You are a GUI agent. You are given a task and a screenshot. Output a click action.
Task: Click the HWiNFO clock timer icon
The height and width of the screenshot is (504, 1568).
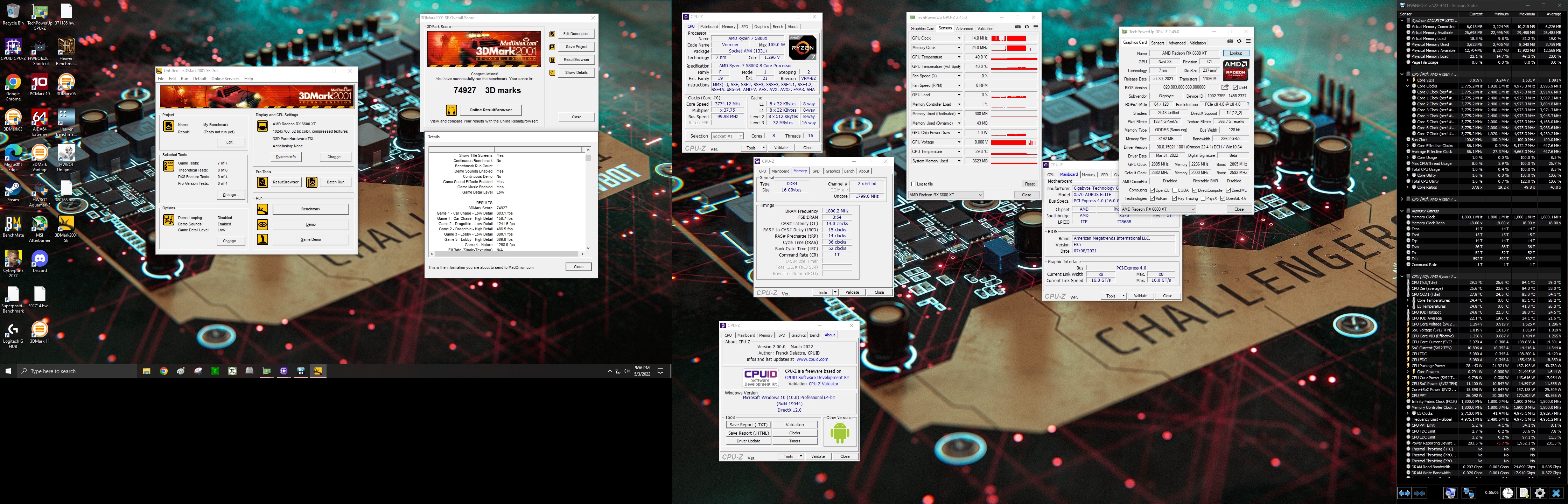(x=1507, y=493)
